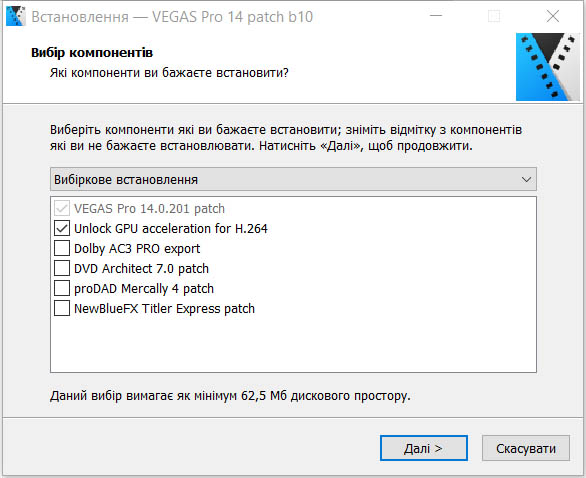Click the Скасувати button

click(526, 448)
